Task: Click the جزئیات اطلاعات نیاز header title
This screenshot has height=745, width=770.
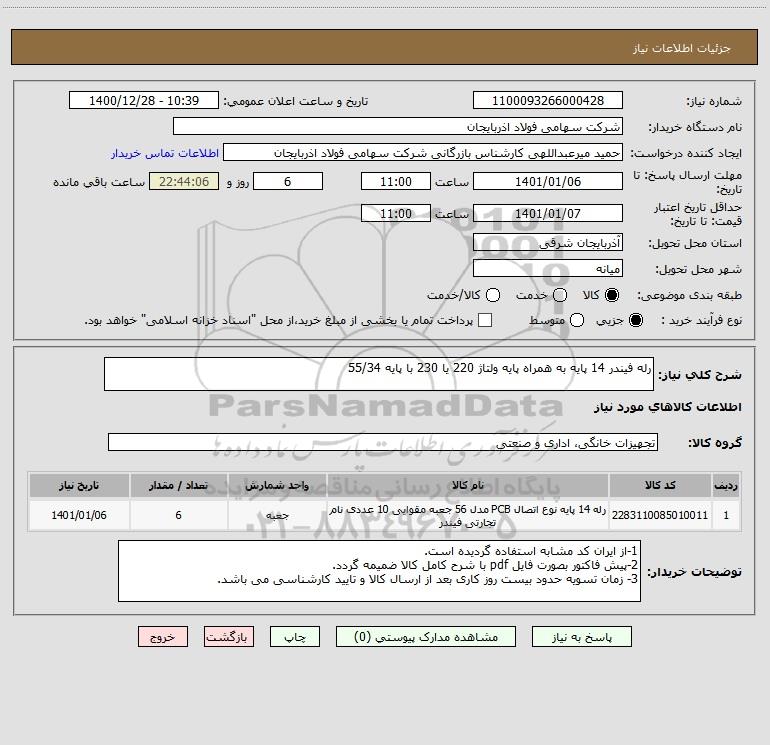Action: click(x=682, y=48)
